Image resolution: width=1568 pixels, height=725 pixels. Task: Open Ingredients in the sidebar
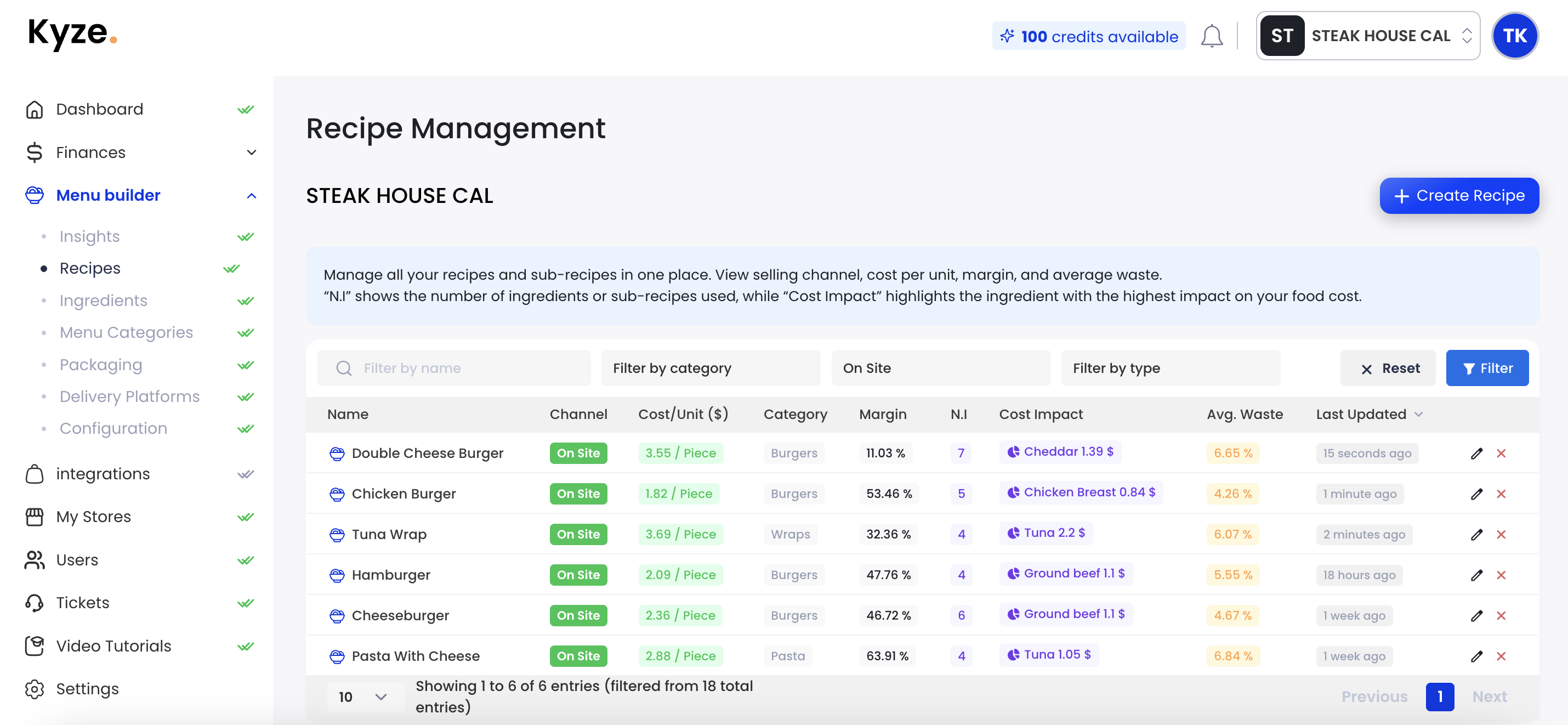(104, 300)
